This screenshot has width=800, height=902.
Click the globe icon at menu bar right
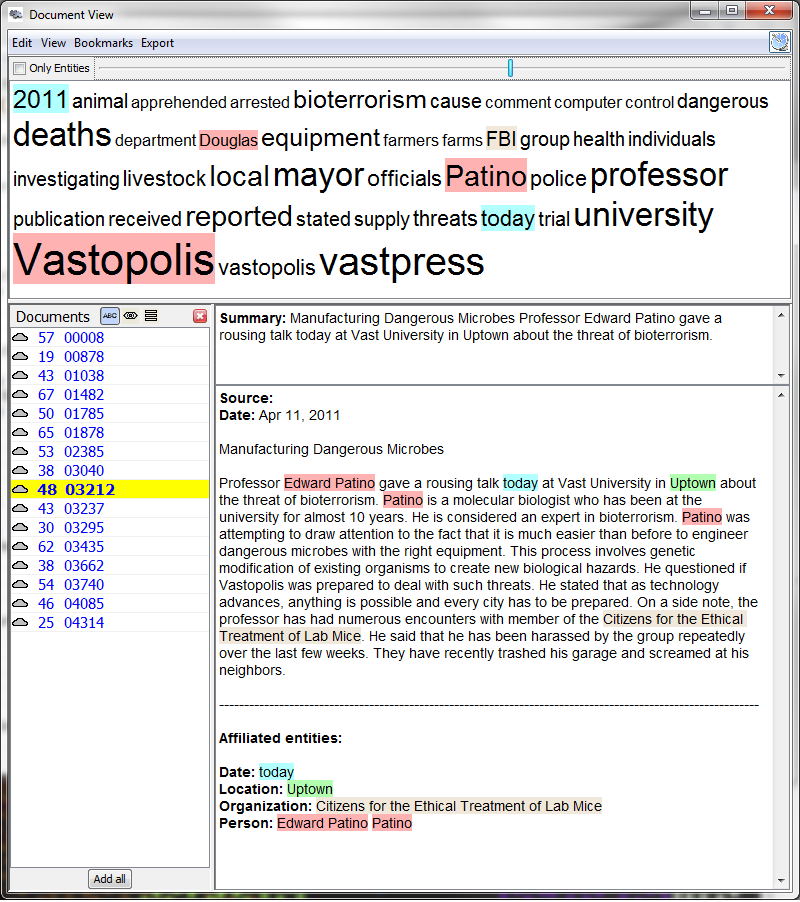coord(779,42)
